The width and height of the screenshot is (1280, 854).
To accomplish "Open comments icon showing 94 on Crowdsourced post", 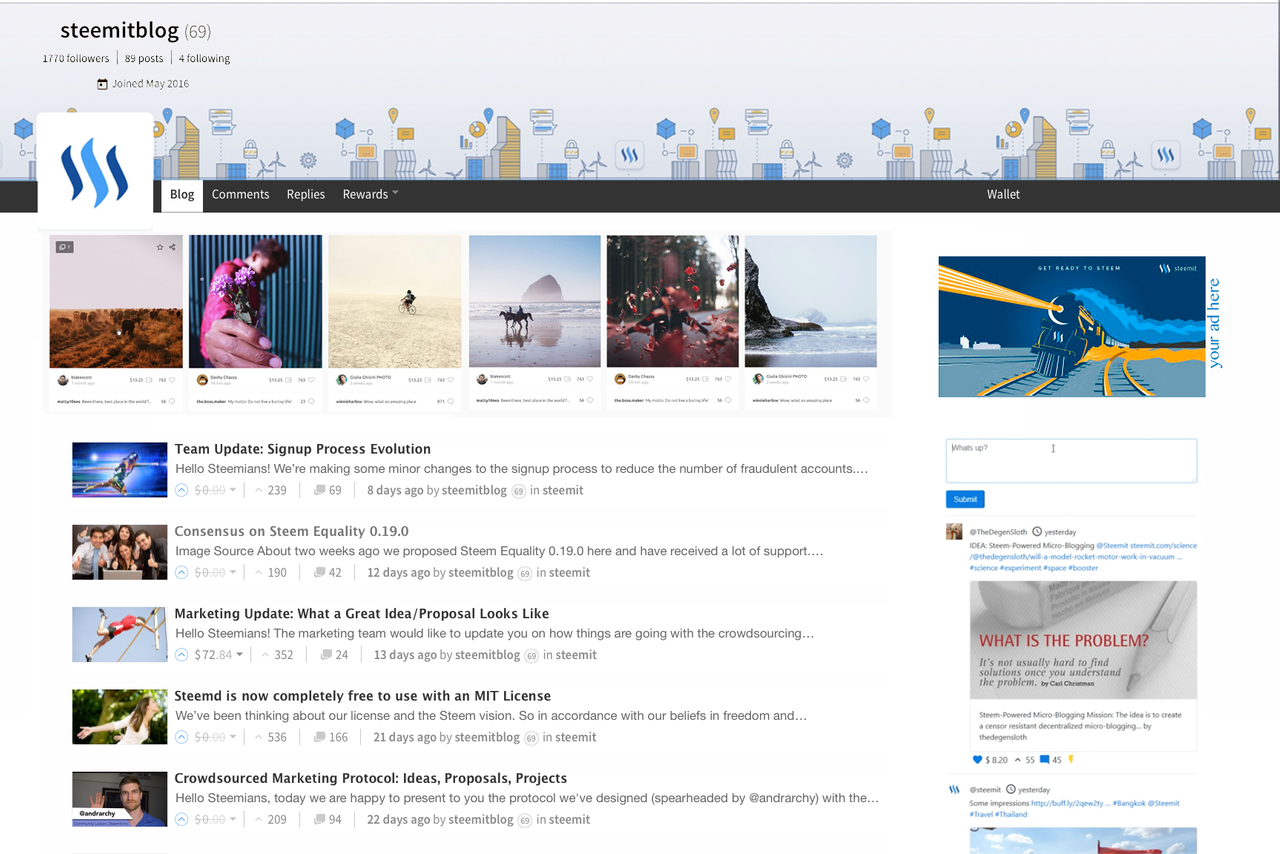I will pos(320,819).
